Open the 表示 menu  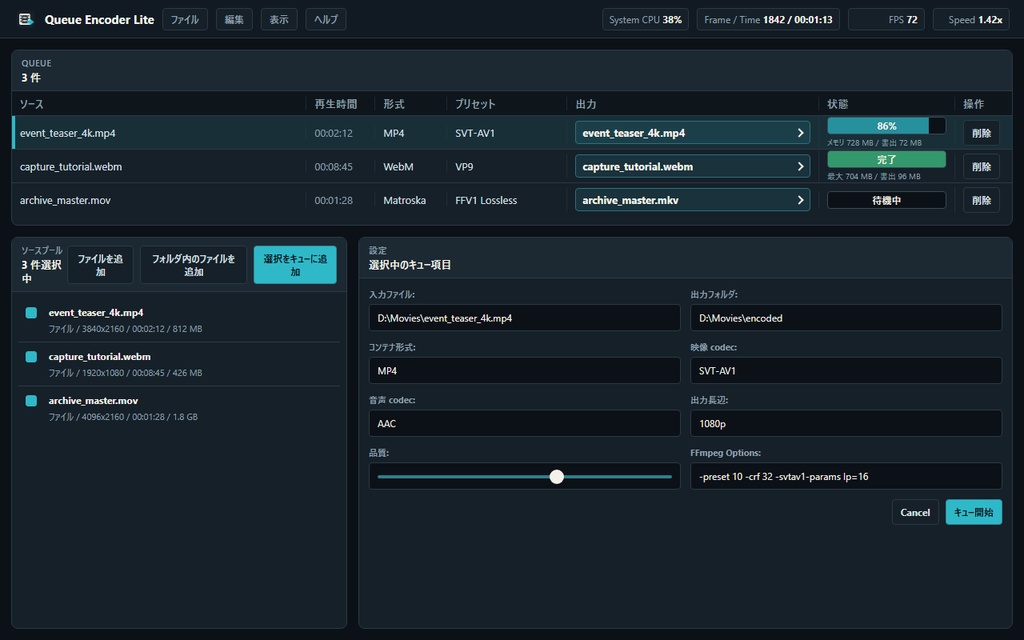point(279,20)
